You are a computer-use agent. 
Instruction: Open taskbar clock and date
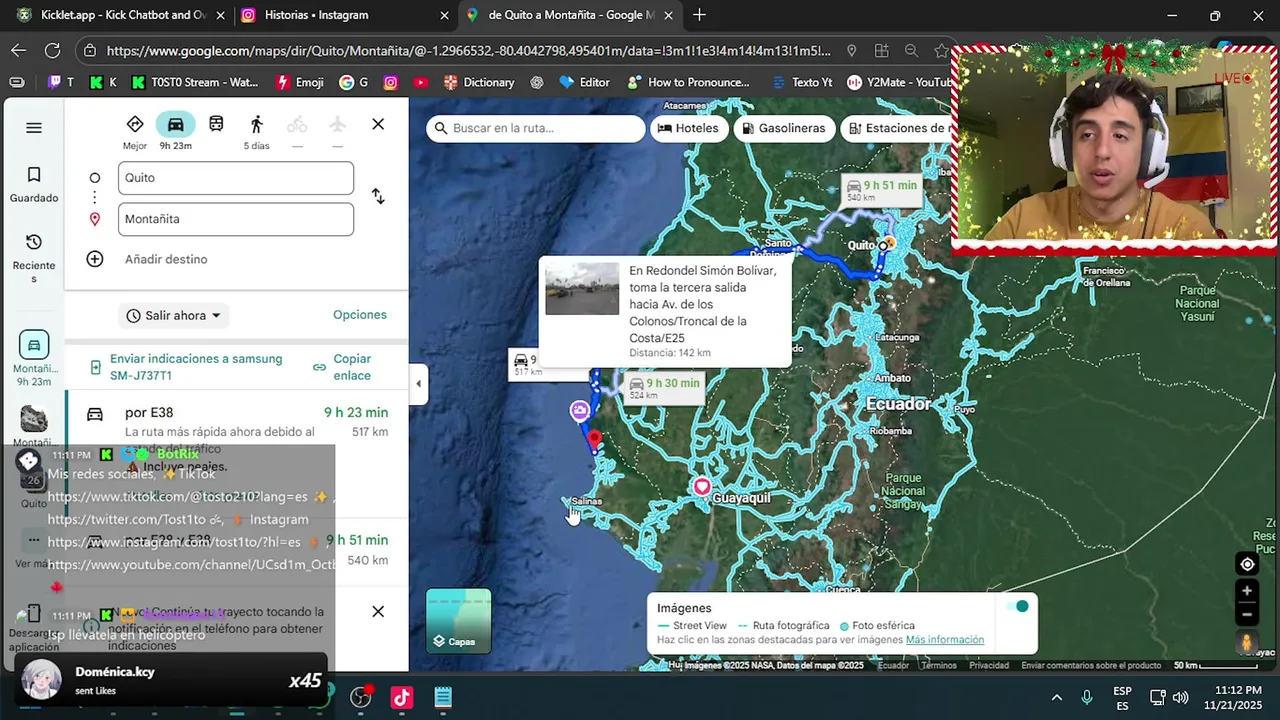pyautogui.click(x=1232, y=697)
